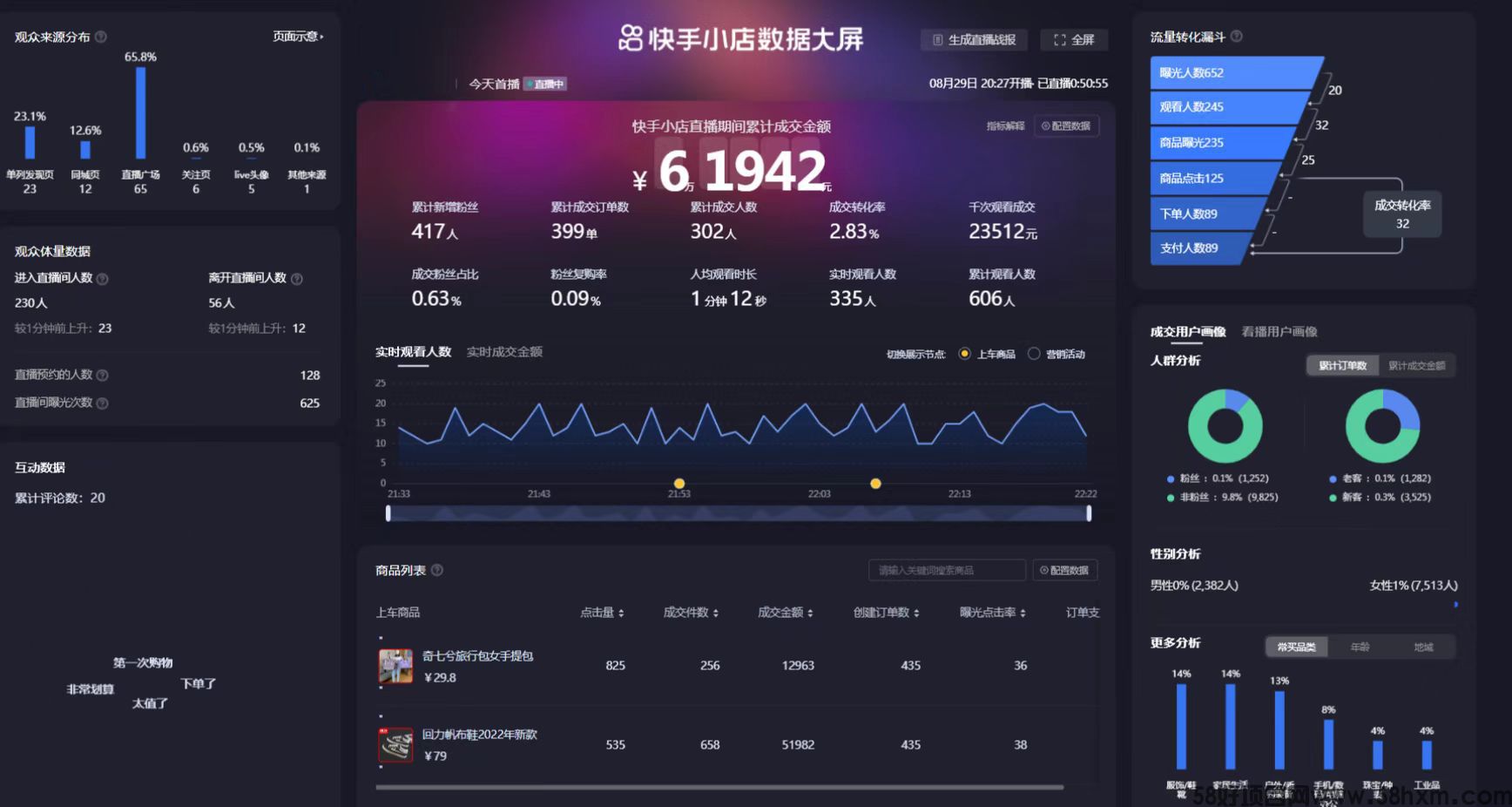1512x807 pixels.
Task: Click the help icon beside 观众来源分布
Action: point(101,37)
